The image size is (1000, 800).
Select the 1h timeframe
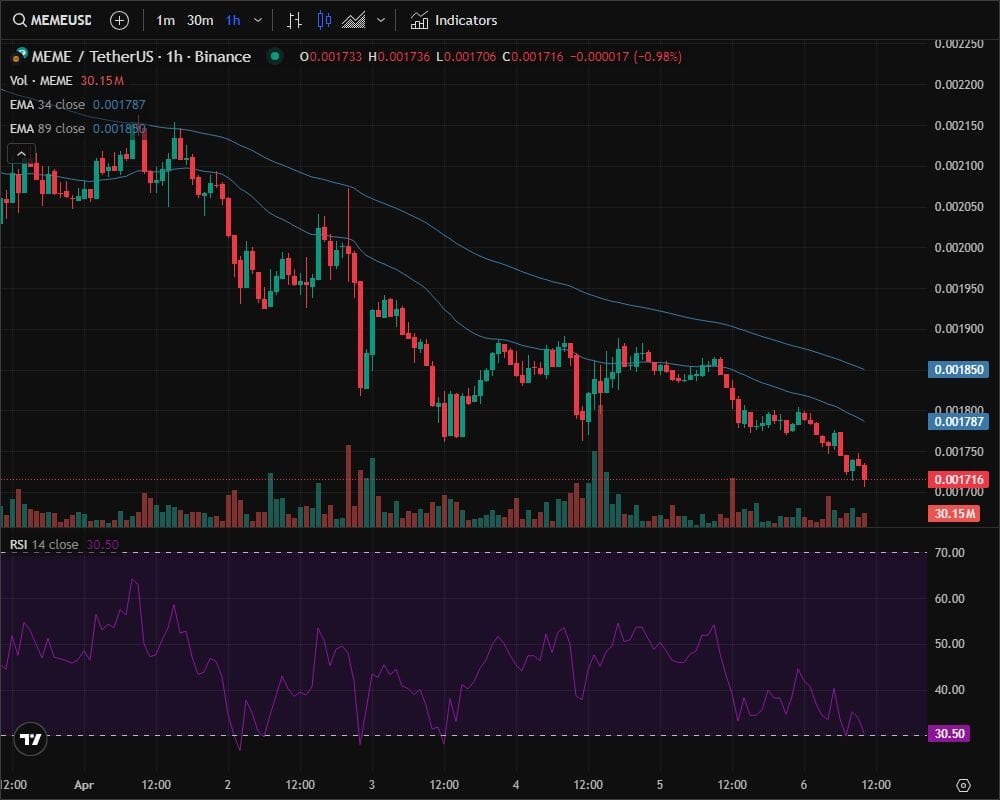(x=233, y=20)
